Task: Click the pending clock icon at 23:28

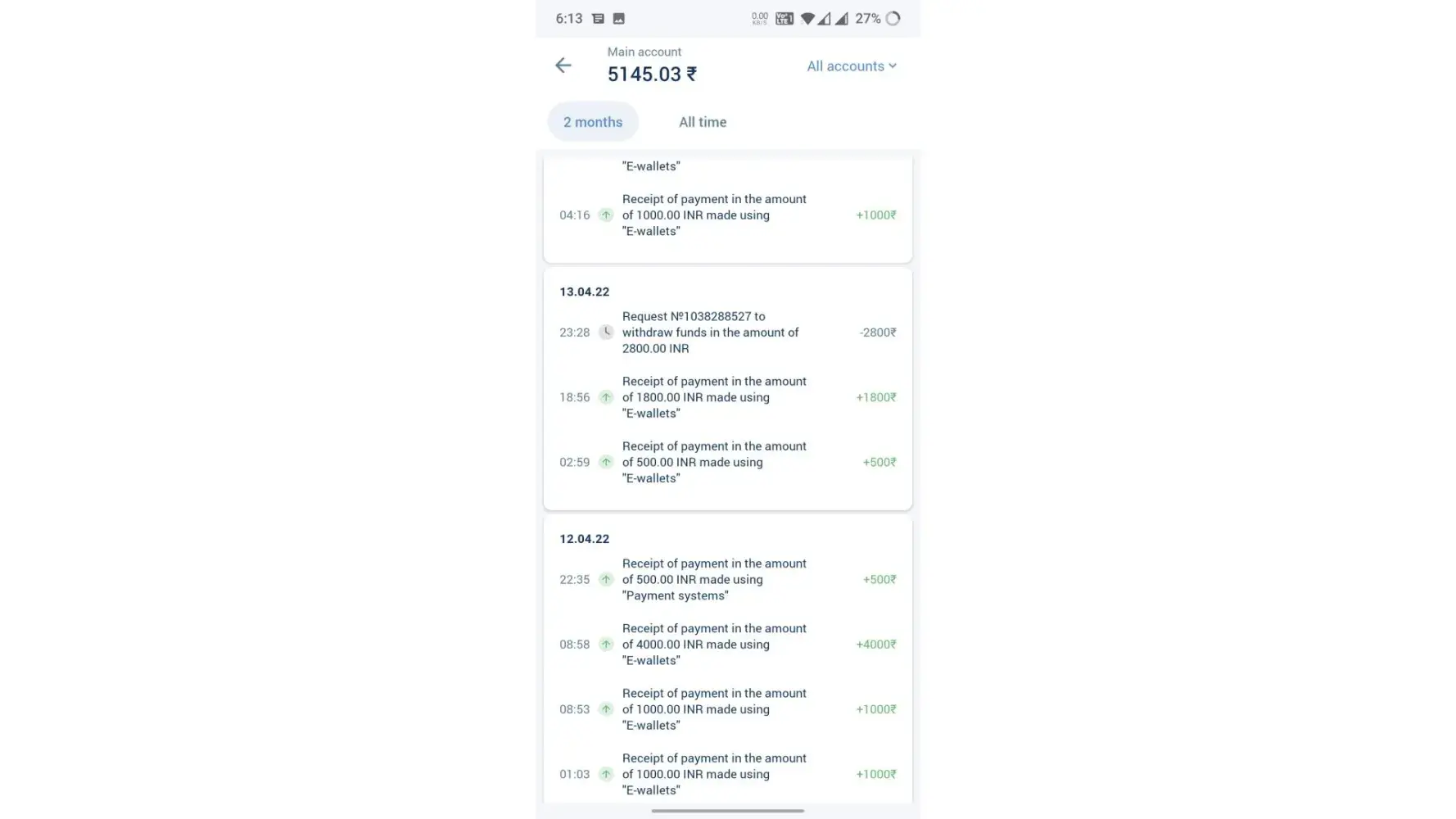Action: pos(606,333)
